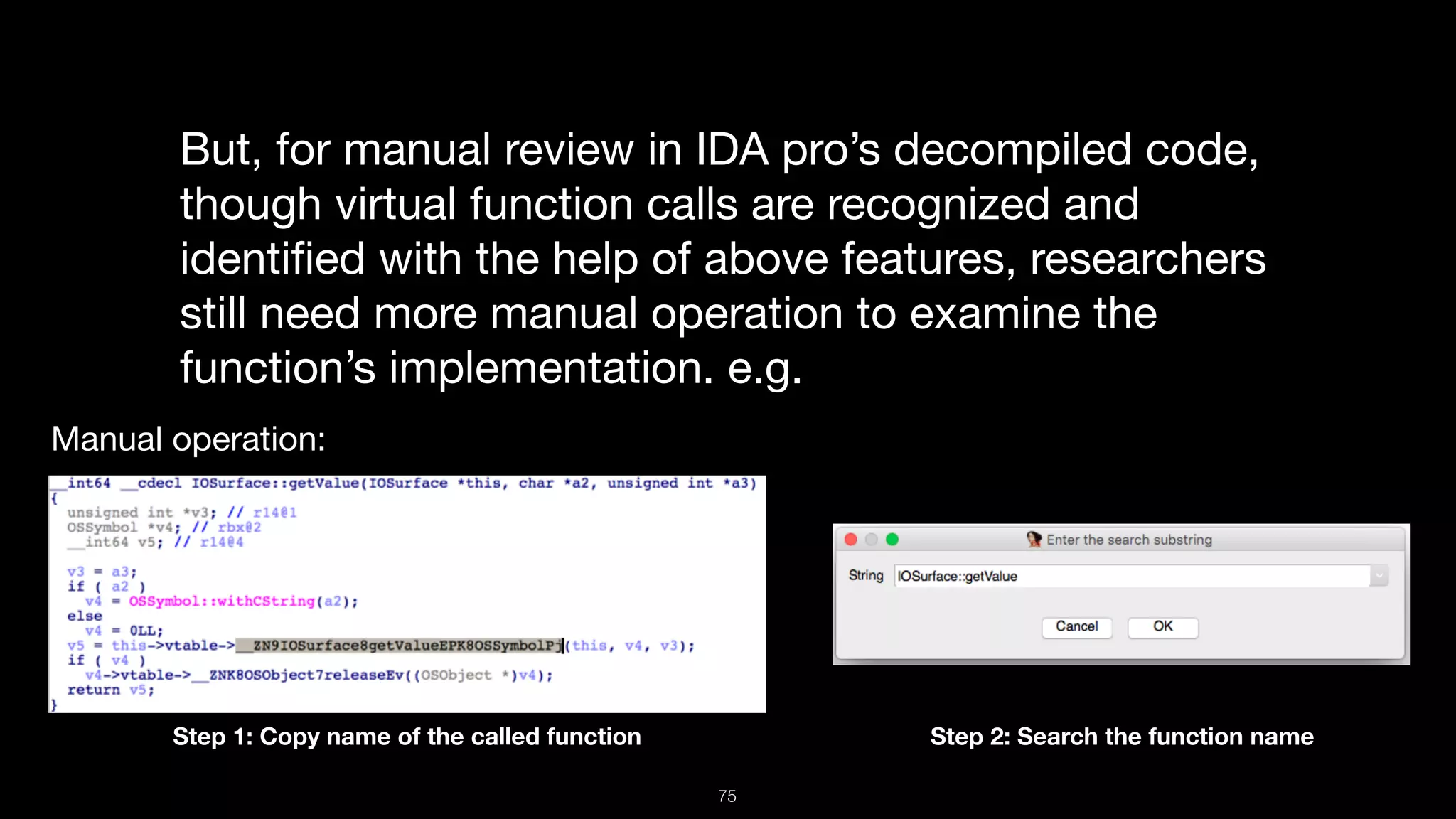Focus the String input containing IOSurface::getValue
The width and height of the screenshot is (1456, 819).
tap(1131, 576)
